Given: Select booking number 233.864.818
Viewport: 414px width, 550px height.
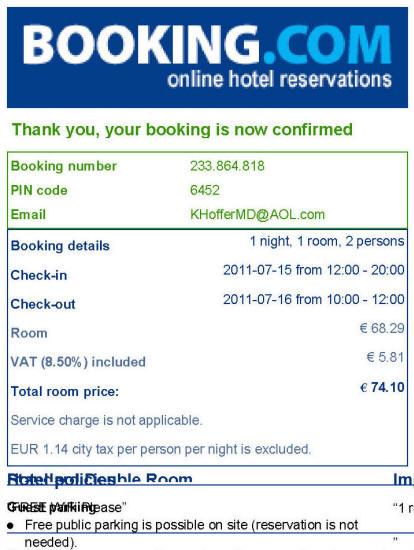Looking at the screenshot, I should click(x=227, y=166).
